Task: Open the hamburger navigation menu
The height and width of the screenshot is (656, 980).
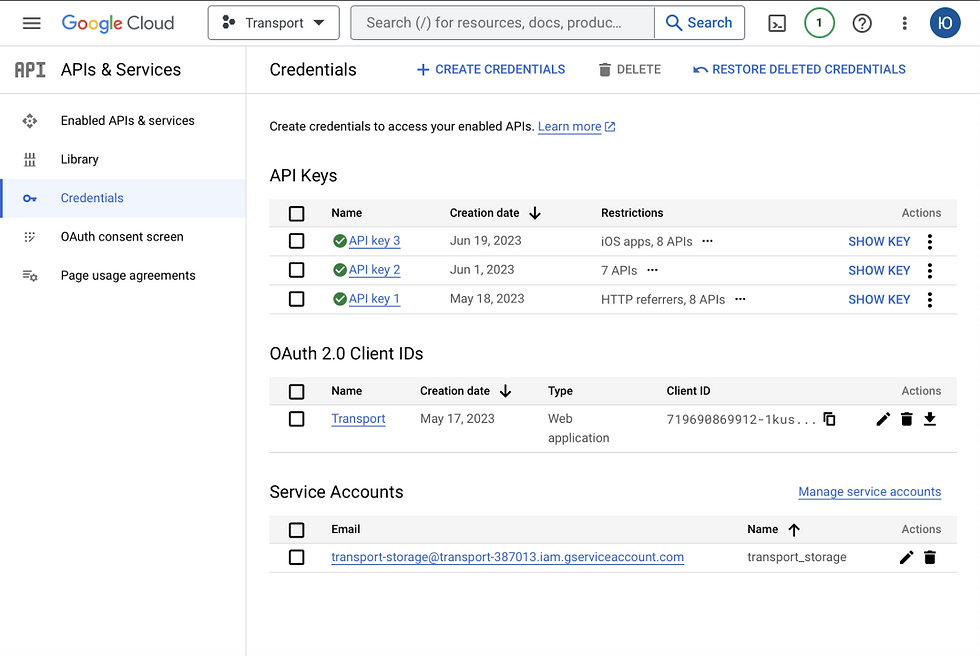Action: (x=31, y=23)
